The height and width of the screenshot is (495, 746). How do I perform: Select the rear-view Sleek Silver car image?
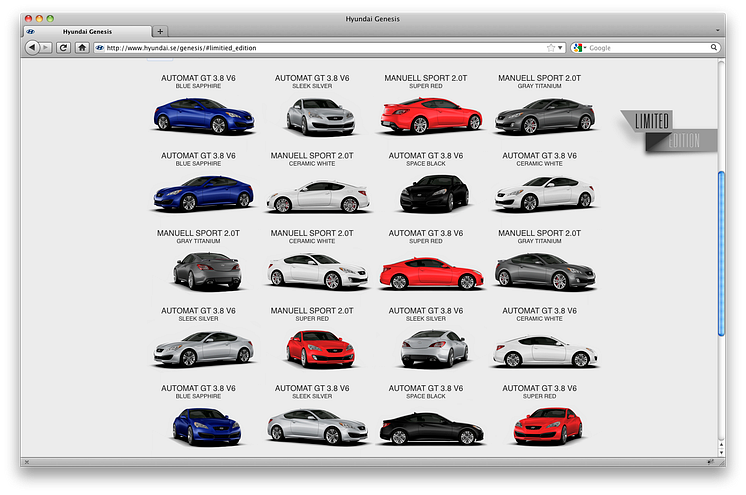pyautogui.click(x=434, y=349)
